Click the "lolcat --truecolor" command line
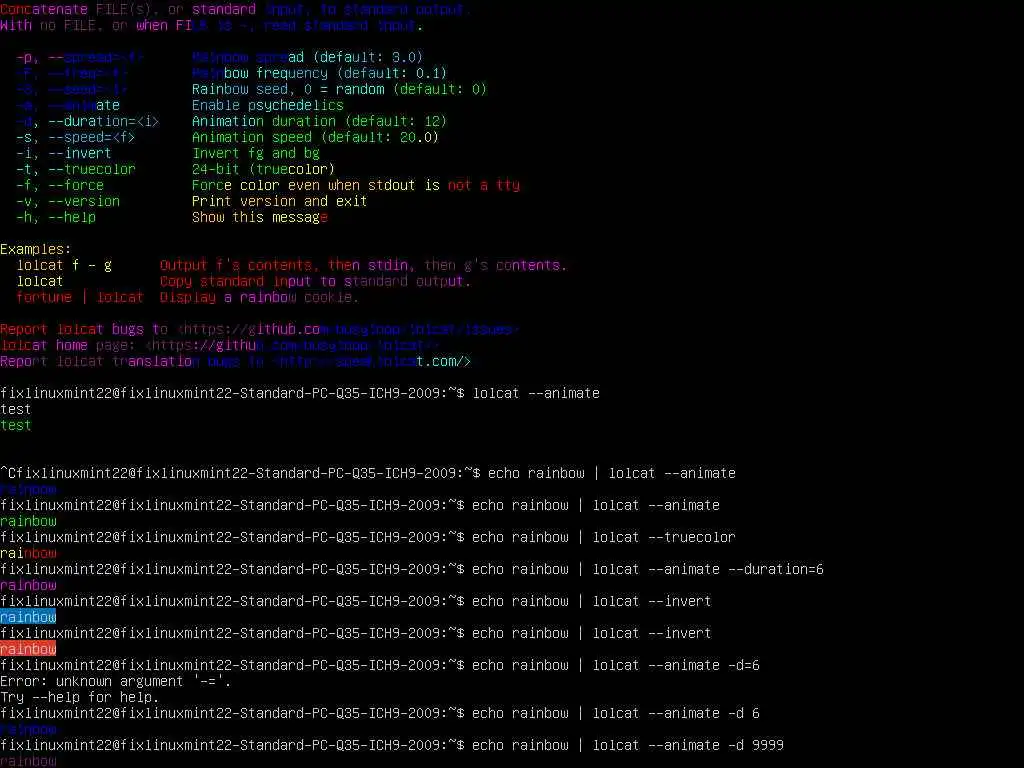The height and width of the screenshot is (768, 1024). click(368, 537)
